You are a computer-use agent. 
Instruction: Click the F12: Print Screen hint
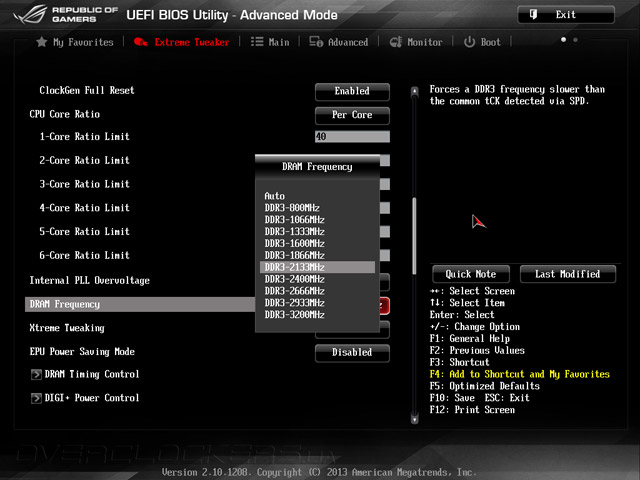point(472,410)
